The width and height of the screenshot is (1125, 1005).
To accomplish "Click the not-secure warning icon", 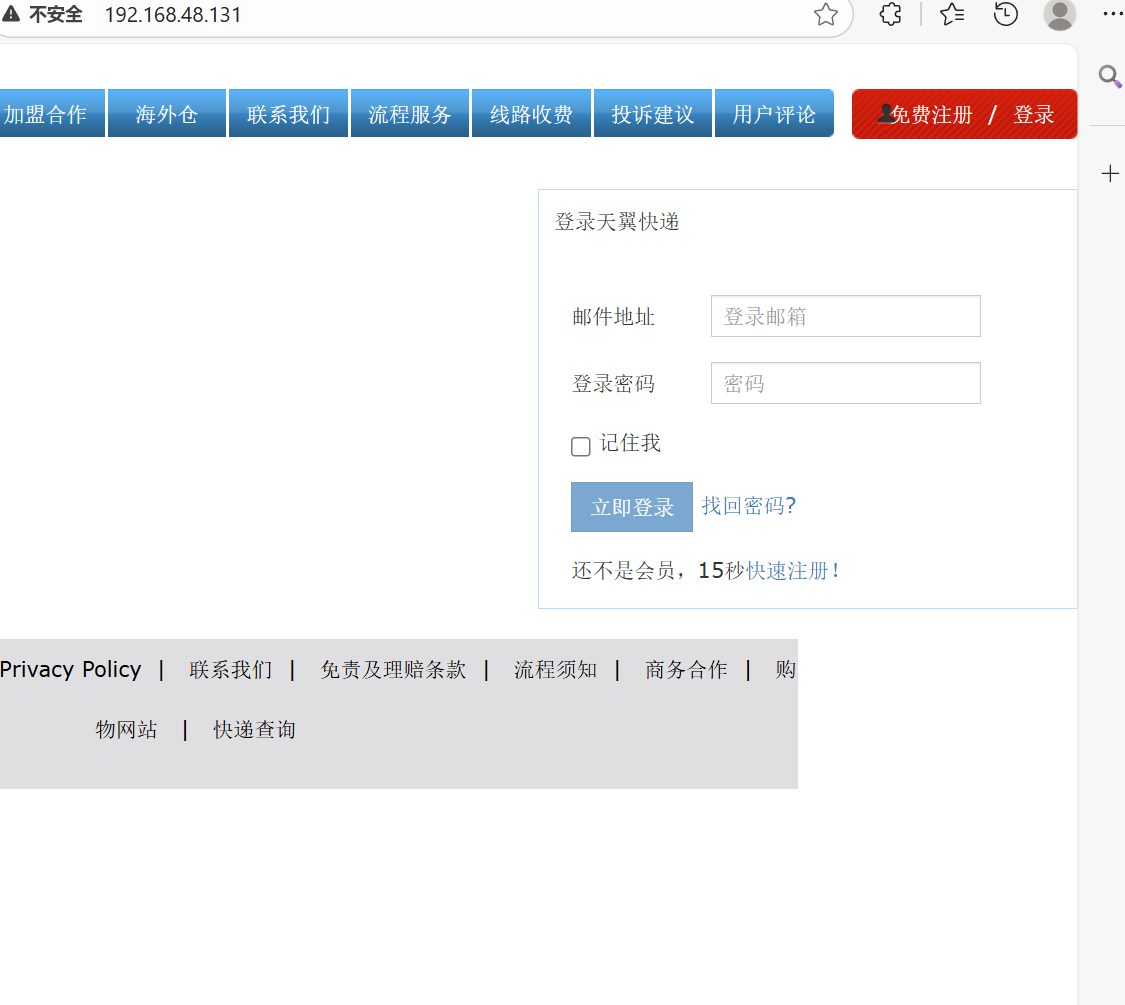I will [x=11, y=14].
